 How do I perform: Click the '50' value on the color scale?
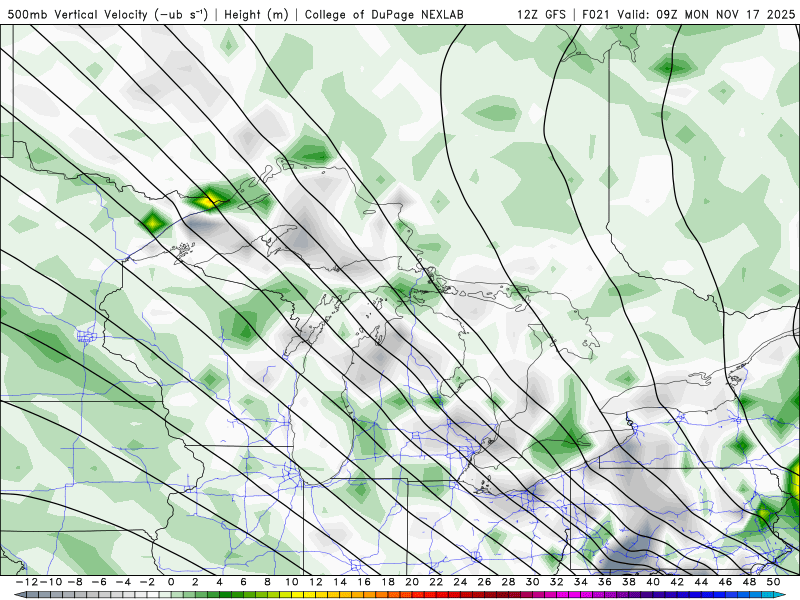point(773,582)
